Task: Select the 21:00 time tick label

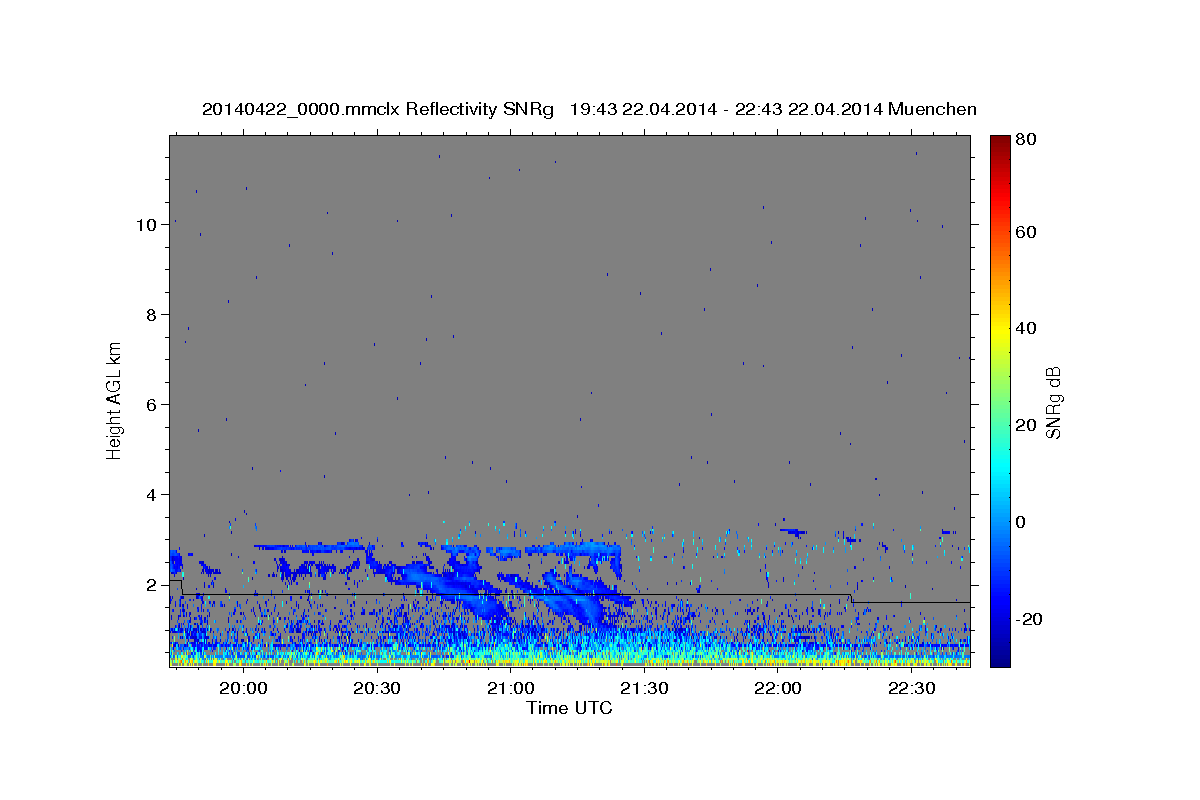Action: pyautogui.click(x=510, y=688)
